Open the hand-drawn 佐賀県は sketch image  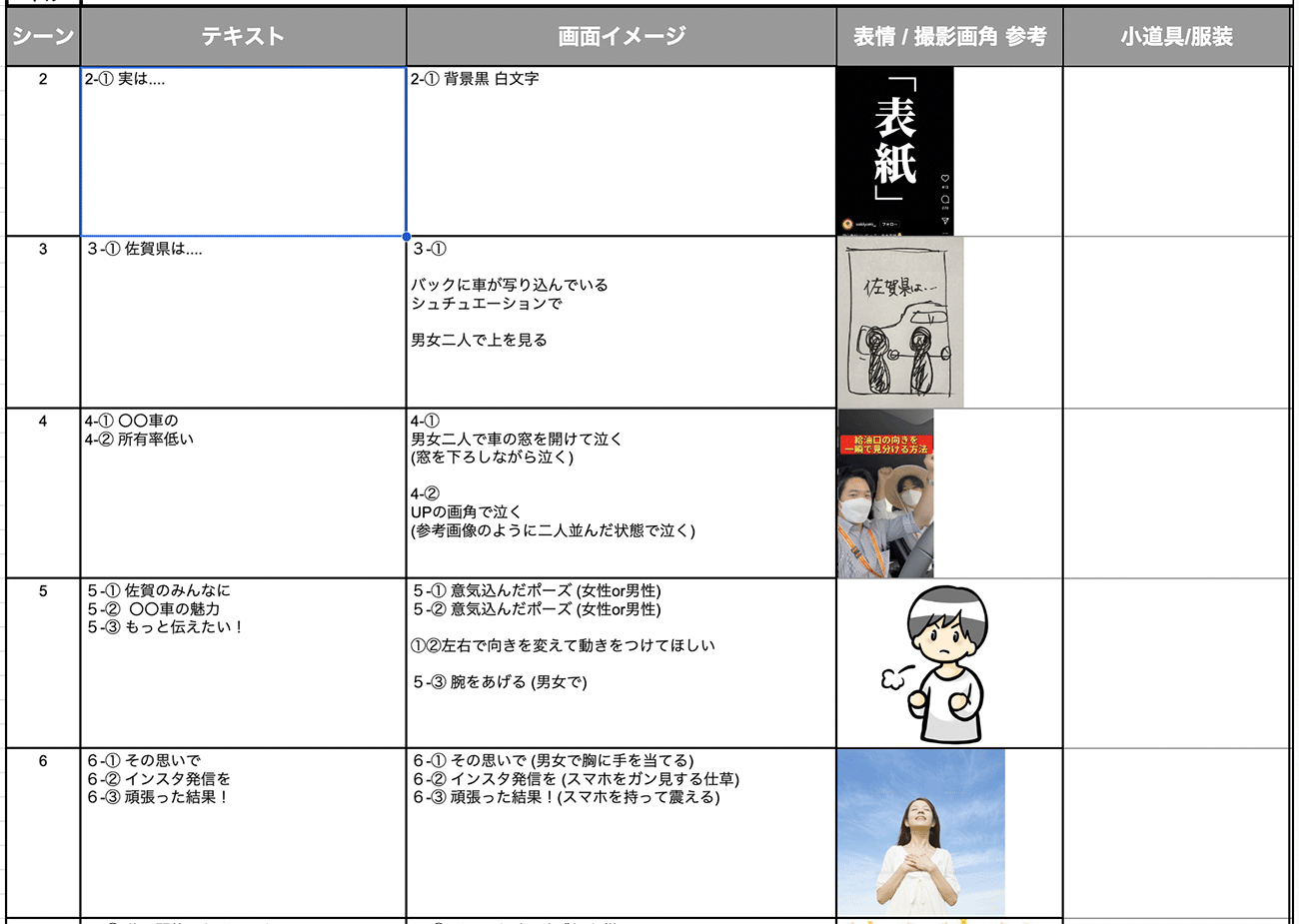pyautogui.click(x=900, y=322)
